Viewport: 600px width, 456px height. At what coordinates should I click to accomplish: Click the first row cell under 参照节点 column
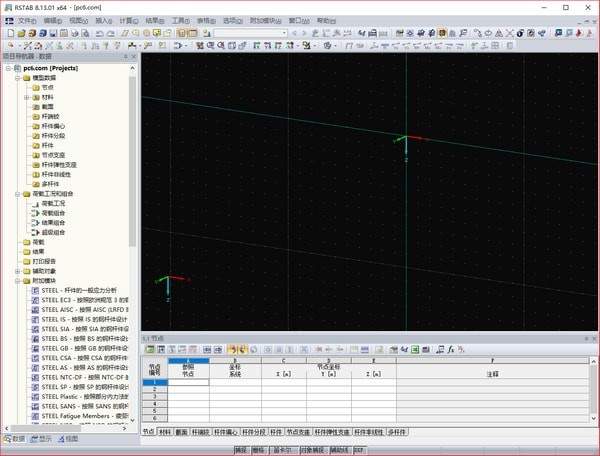189,383
